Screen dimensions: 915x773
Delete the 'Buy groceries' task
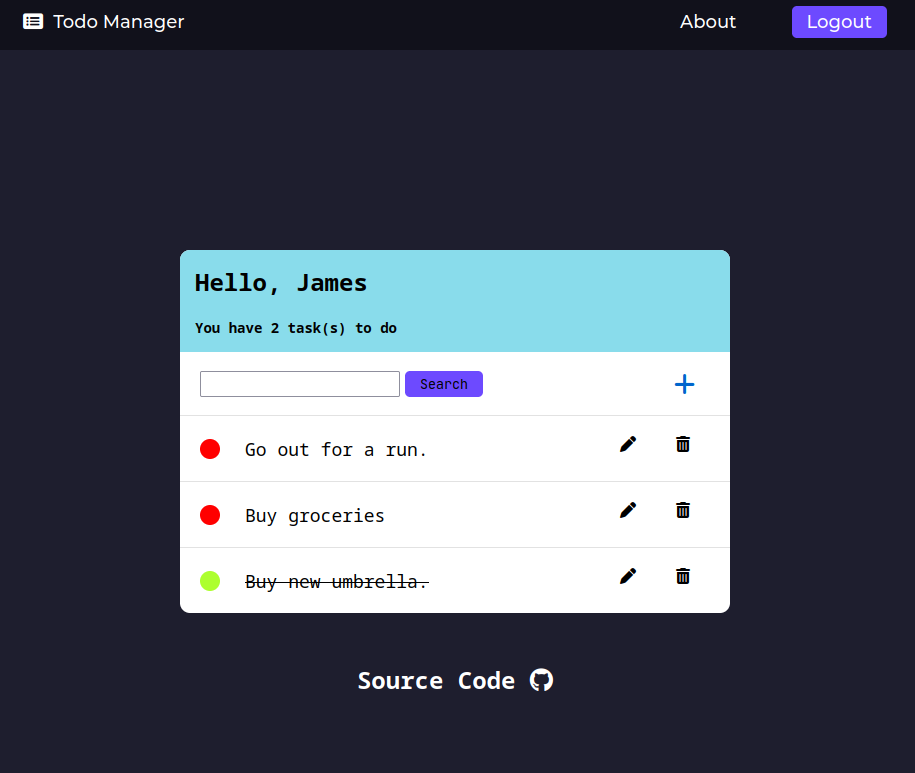[x=682, y=510]
